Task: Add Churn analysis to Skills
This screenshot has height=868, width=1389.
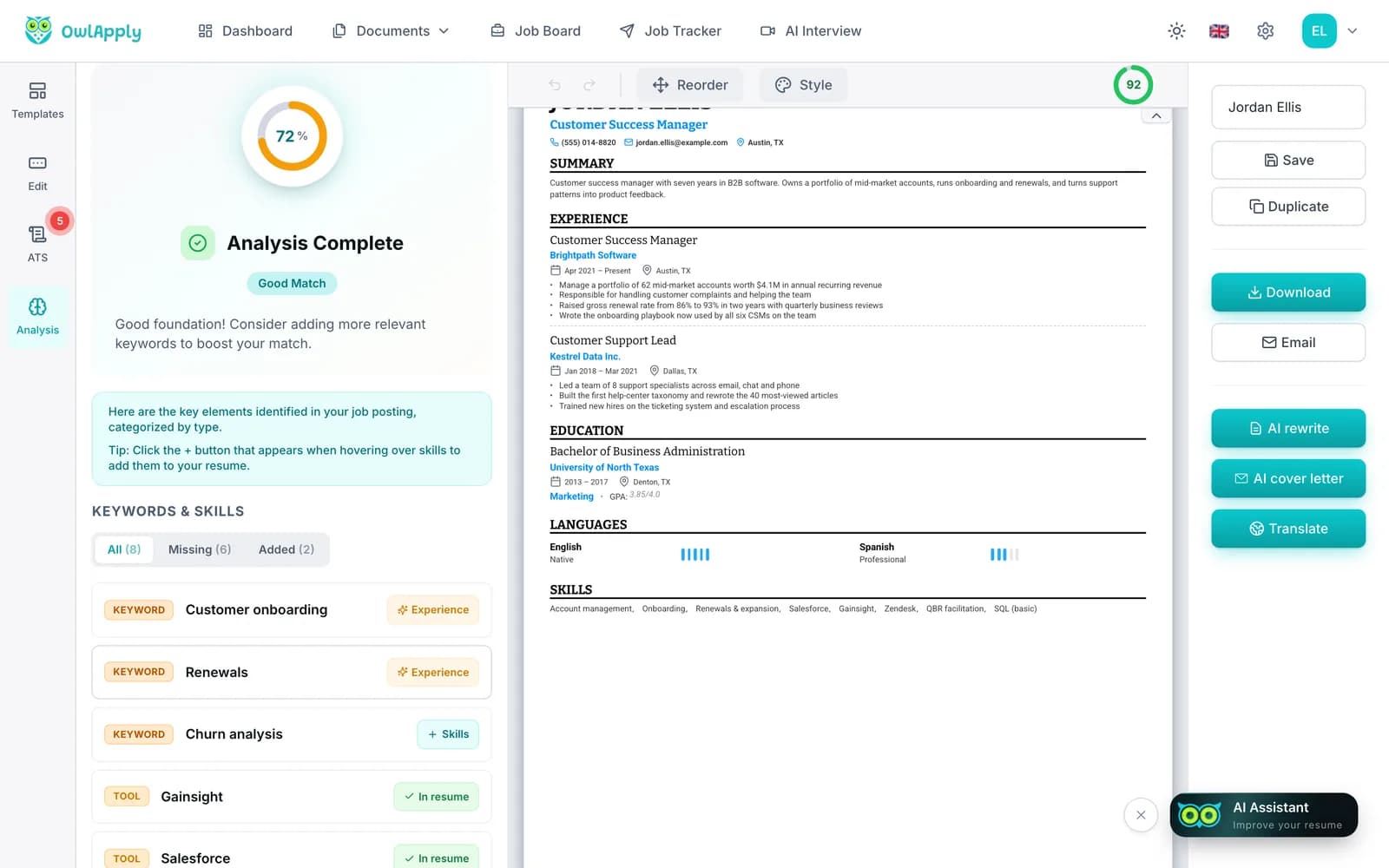Action: [448, 734]
